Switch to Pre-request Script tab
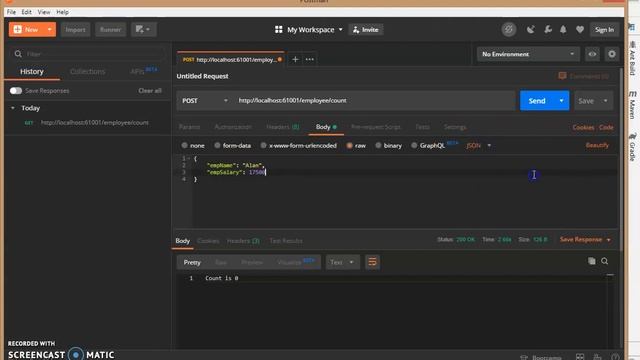 pos(376,127)
